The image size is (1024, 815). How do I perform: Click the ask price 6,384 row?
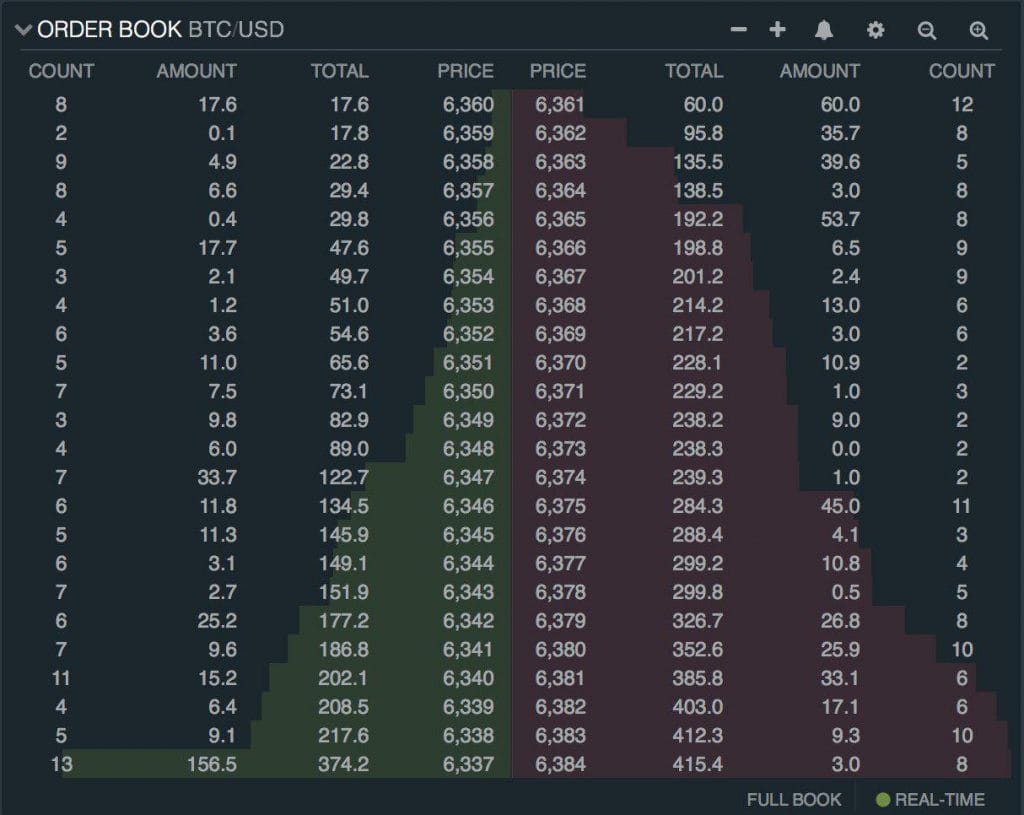(x=560, y=765)
